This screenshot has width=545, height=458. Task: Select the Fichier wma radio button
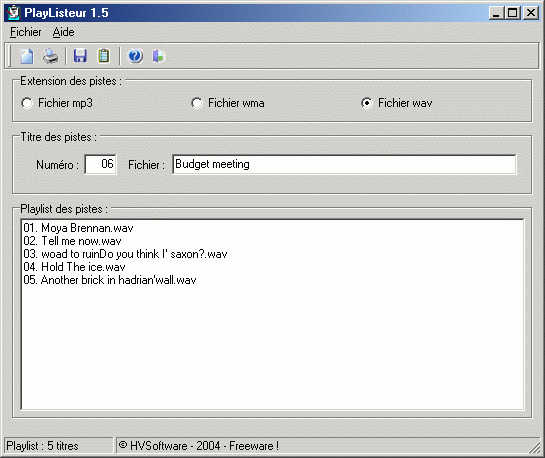(228, 103)
